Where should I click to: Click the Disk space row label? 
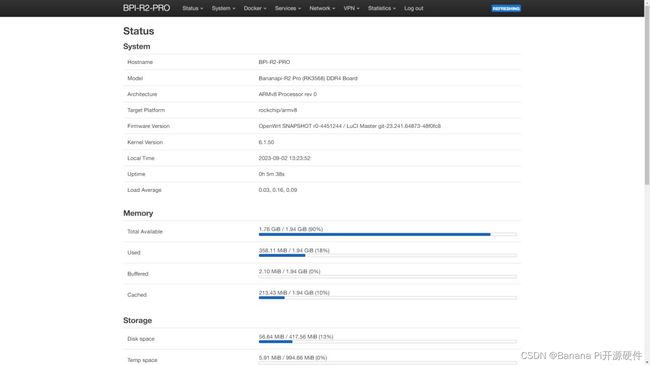[141, 339]
